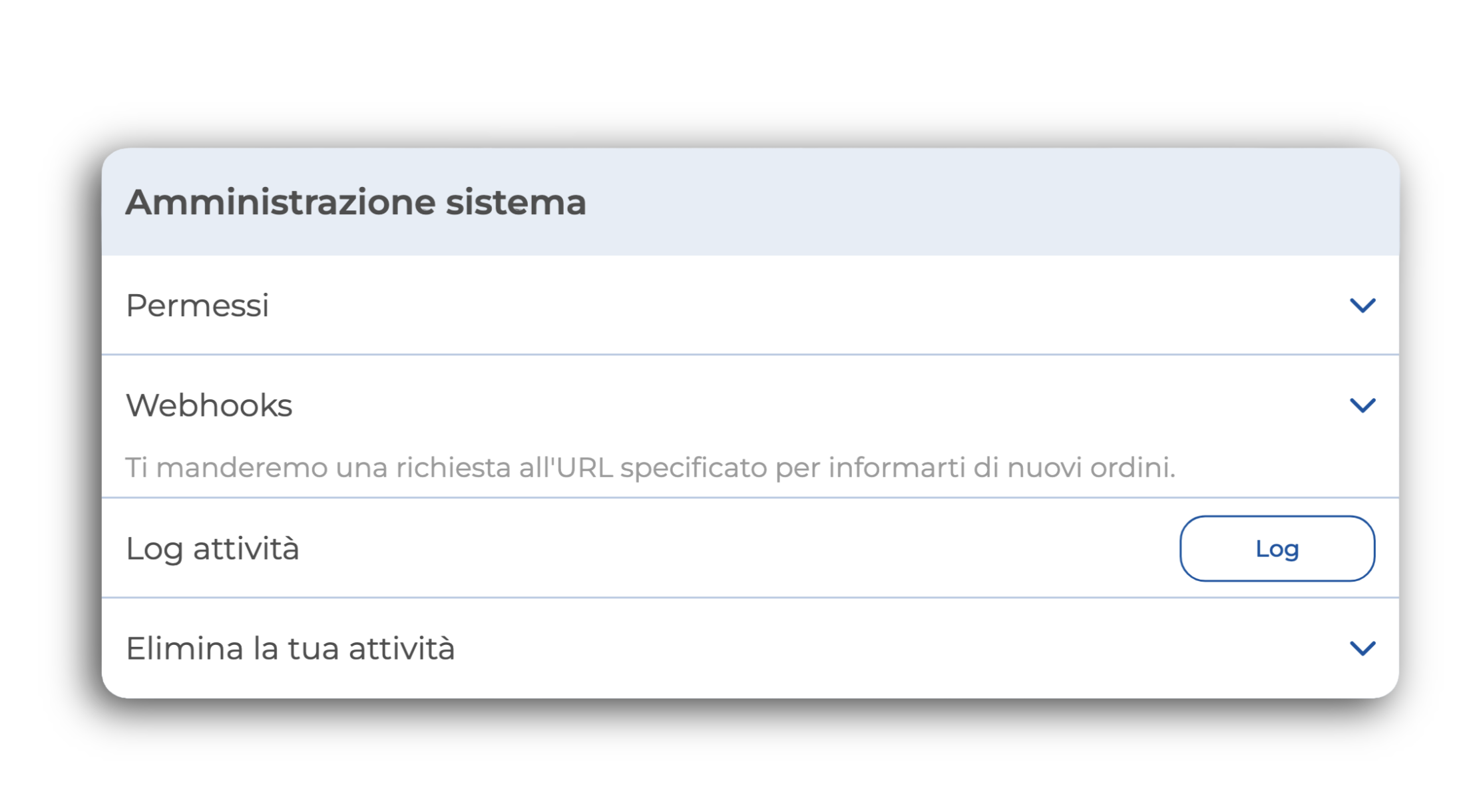Select the Permessi row label
Viewport: 1467px width, 812px height.
pyautogui.click(x=197, y=305)
